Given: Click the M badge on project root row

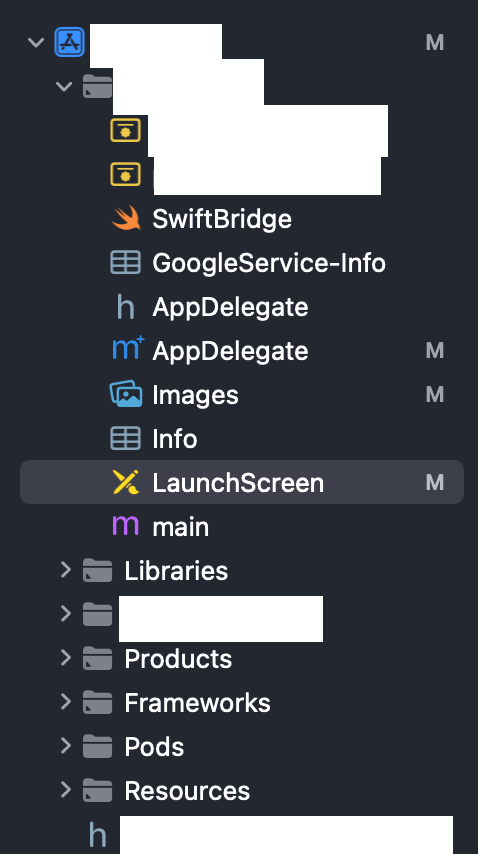Looking at the screenshot, I should click(x=434, y=42).
